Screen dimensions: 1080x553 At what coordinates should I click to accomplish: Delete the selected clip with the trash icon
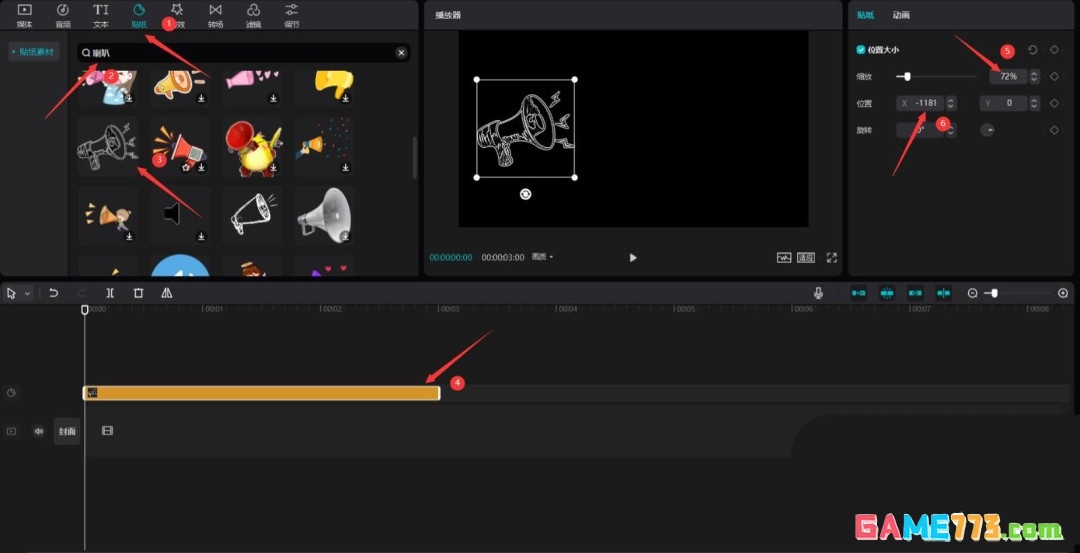138,293
